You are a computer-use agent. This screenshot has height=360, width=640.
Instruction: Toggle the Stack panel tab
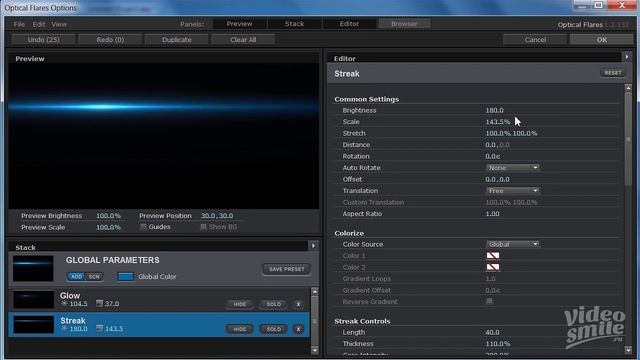point(294,24)
